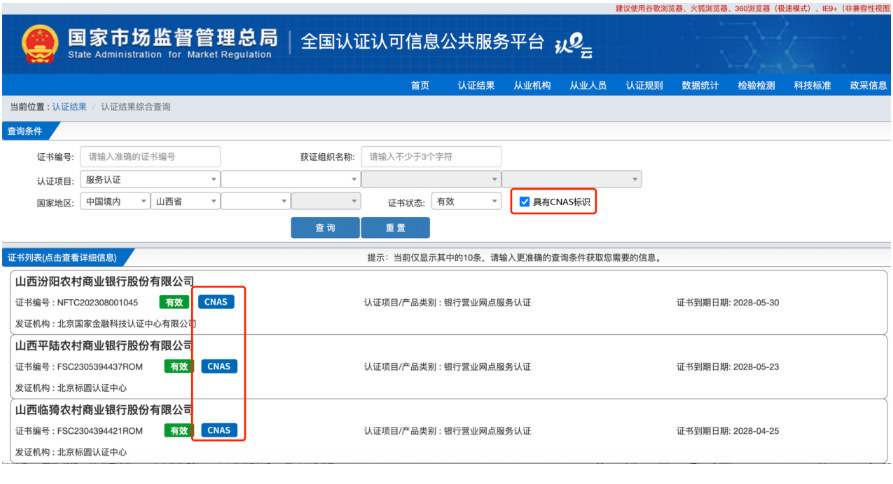The height and width of the screenshot is (484, 893).
Task: Click certificate number FSC2305394437ROM
Action: pos(100,367)
